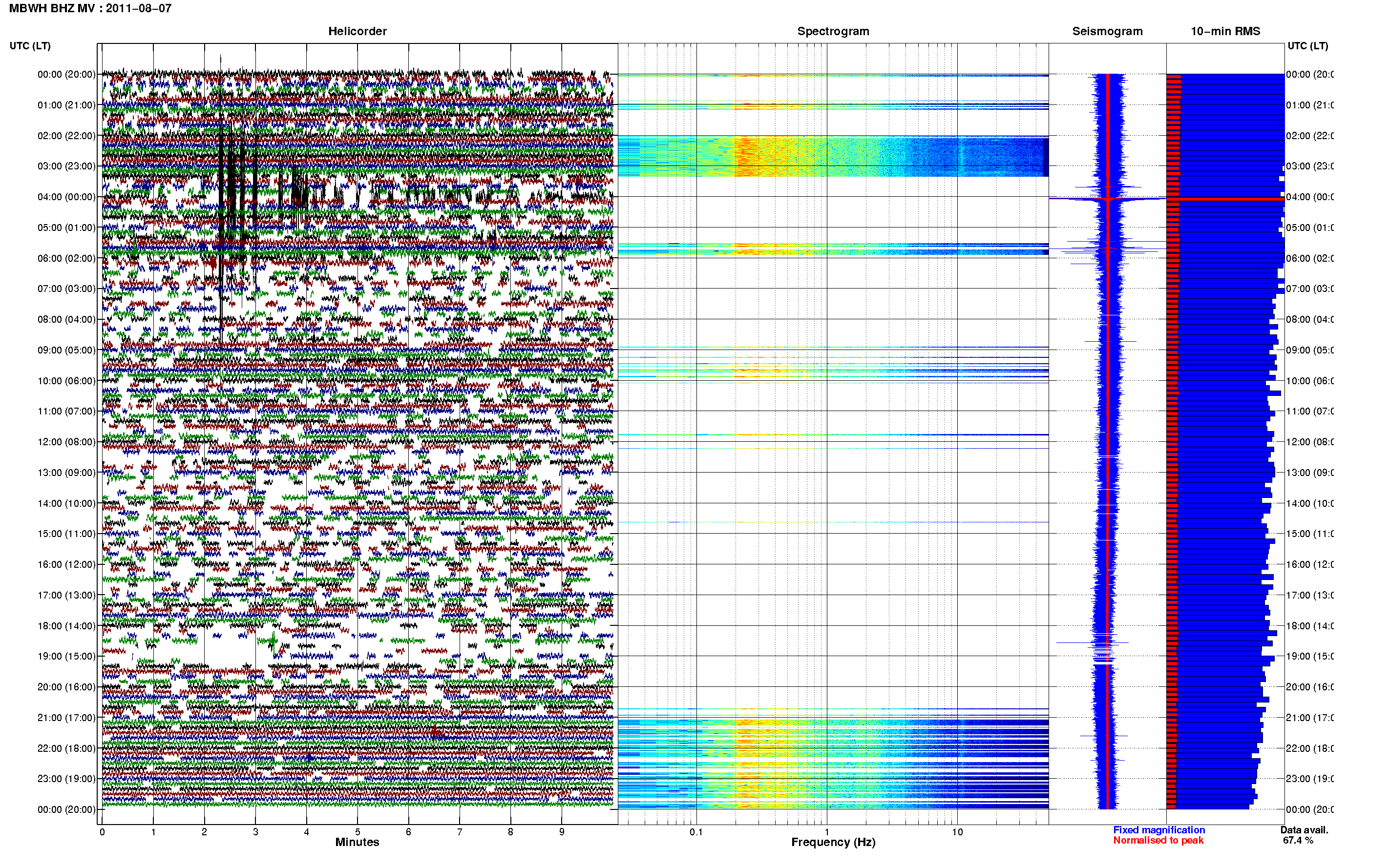Click the Minutes axis title

tap(357, 842)
